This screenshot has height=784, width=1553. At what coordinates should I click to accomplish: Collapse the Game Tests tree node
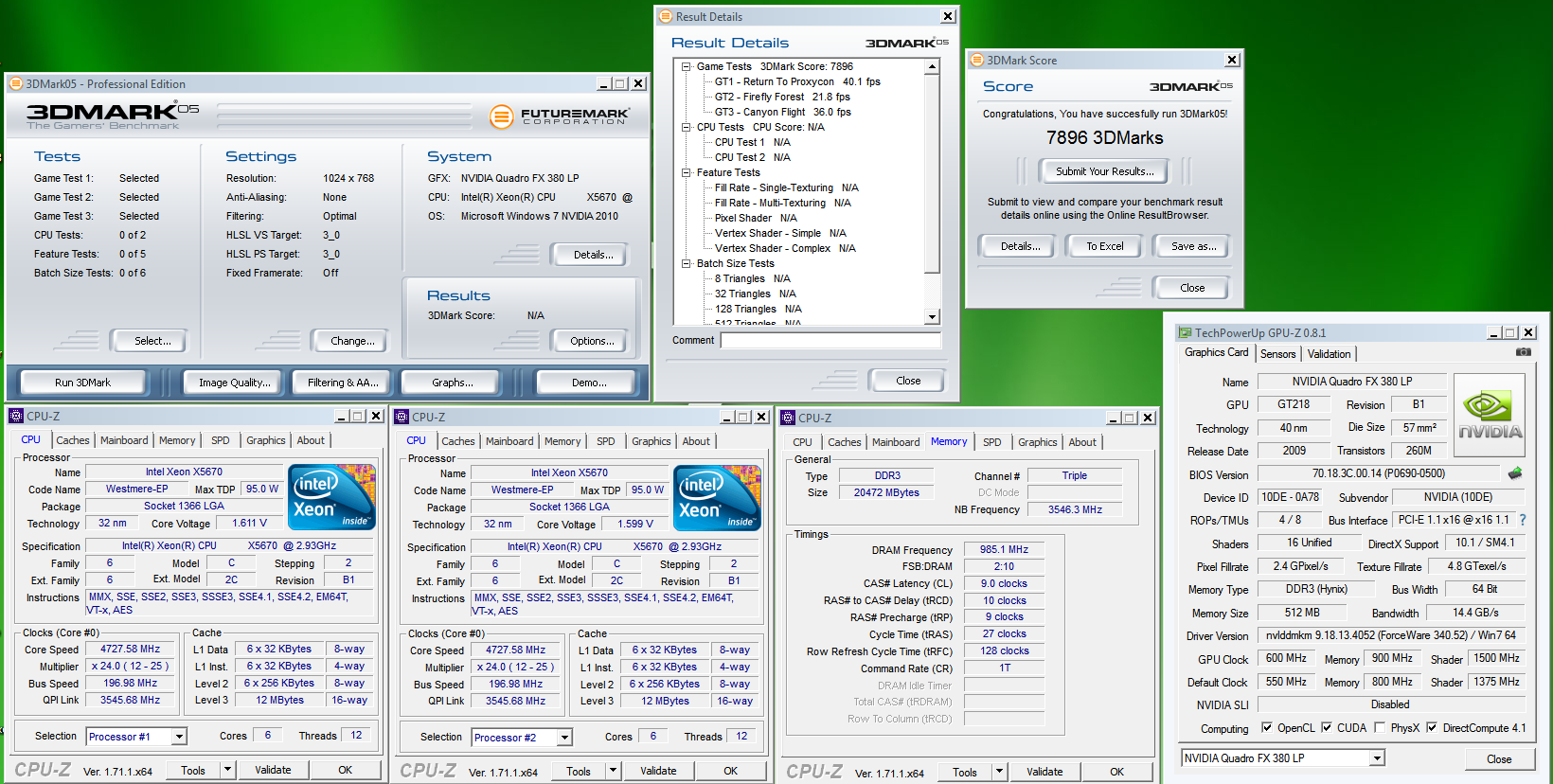pyautogui.click(x=687, y=66)
